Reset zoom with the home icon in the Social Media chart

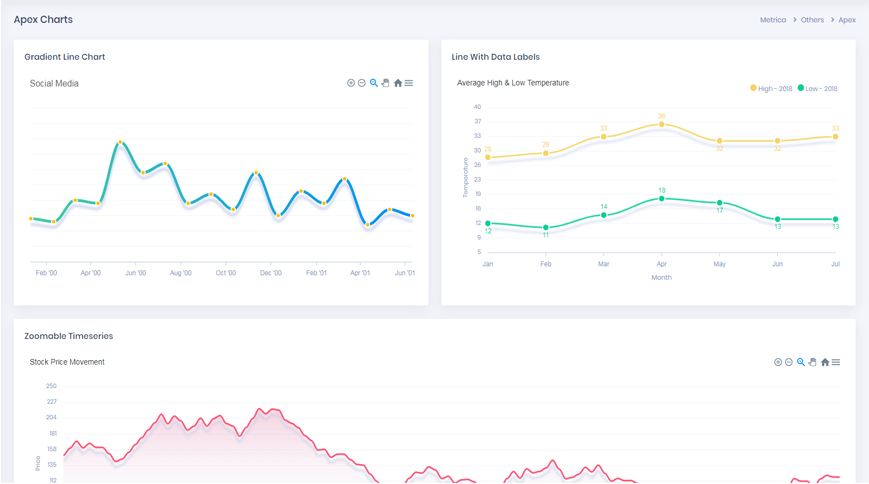tap(398, 83)
